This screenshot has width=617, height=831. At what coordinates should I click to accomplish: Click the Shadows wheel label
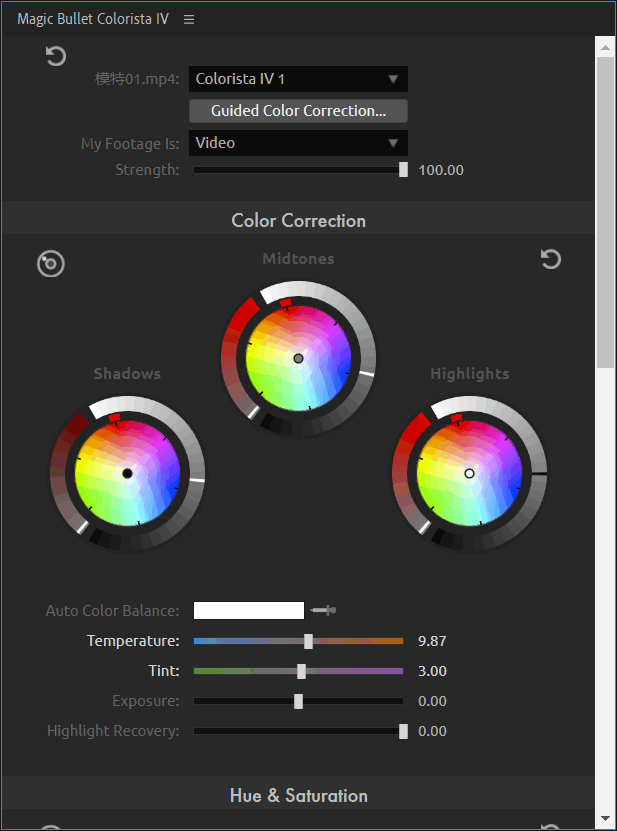127,374
